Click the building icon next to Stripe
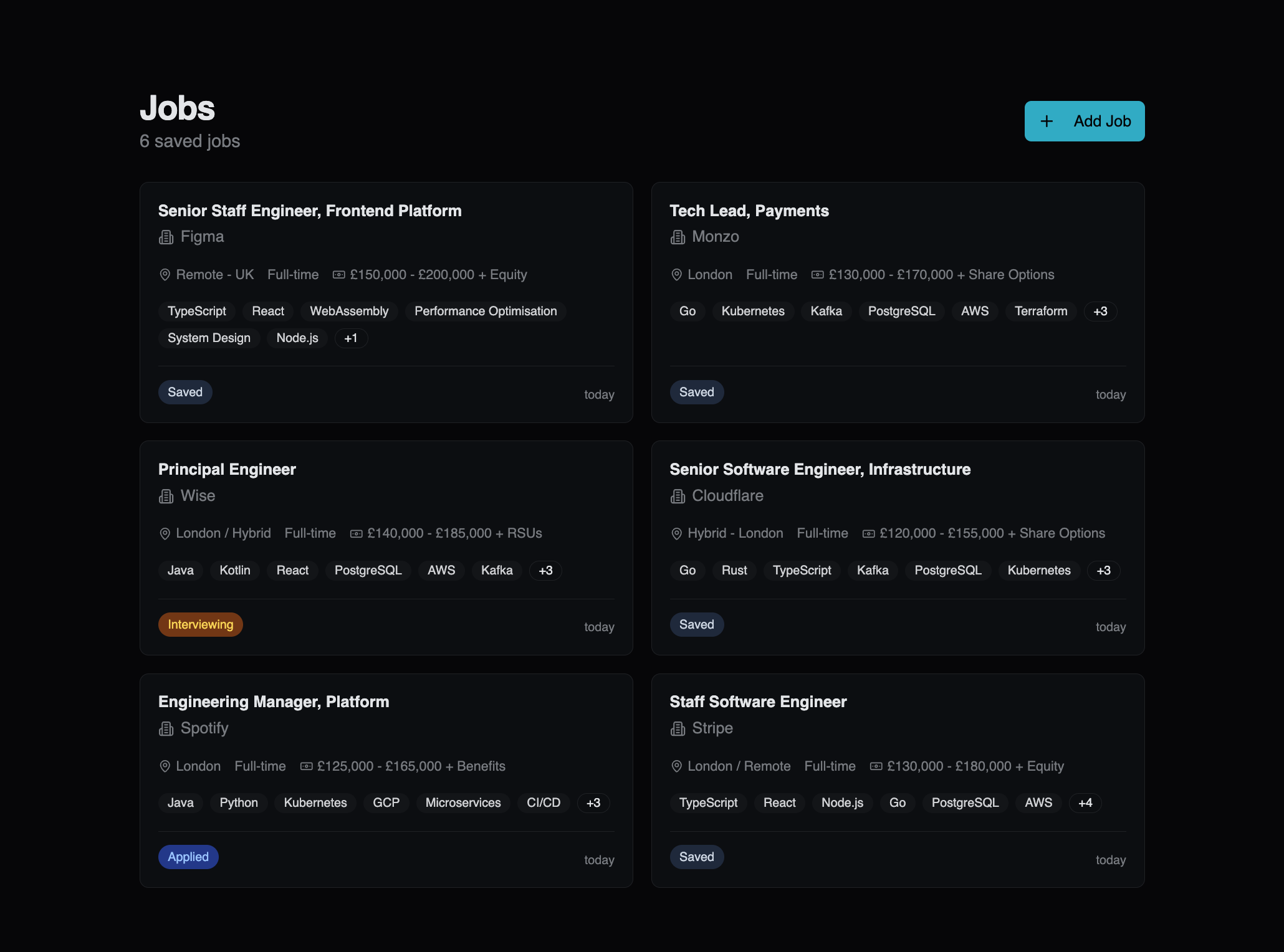This screenshot has height=952, width=1284. [678, 729]
